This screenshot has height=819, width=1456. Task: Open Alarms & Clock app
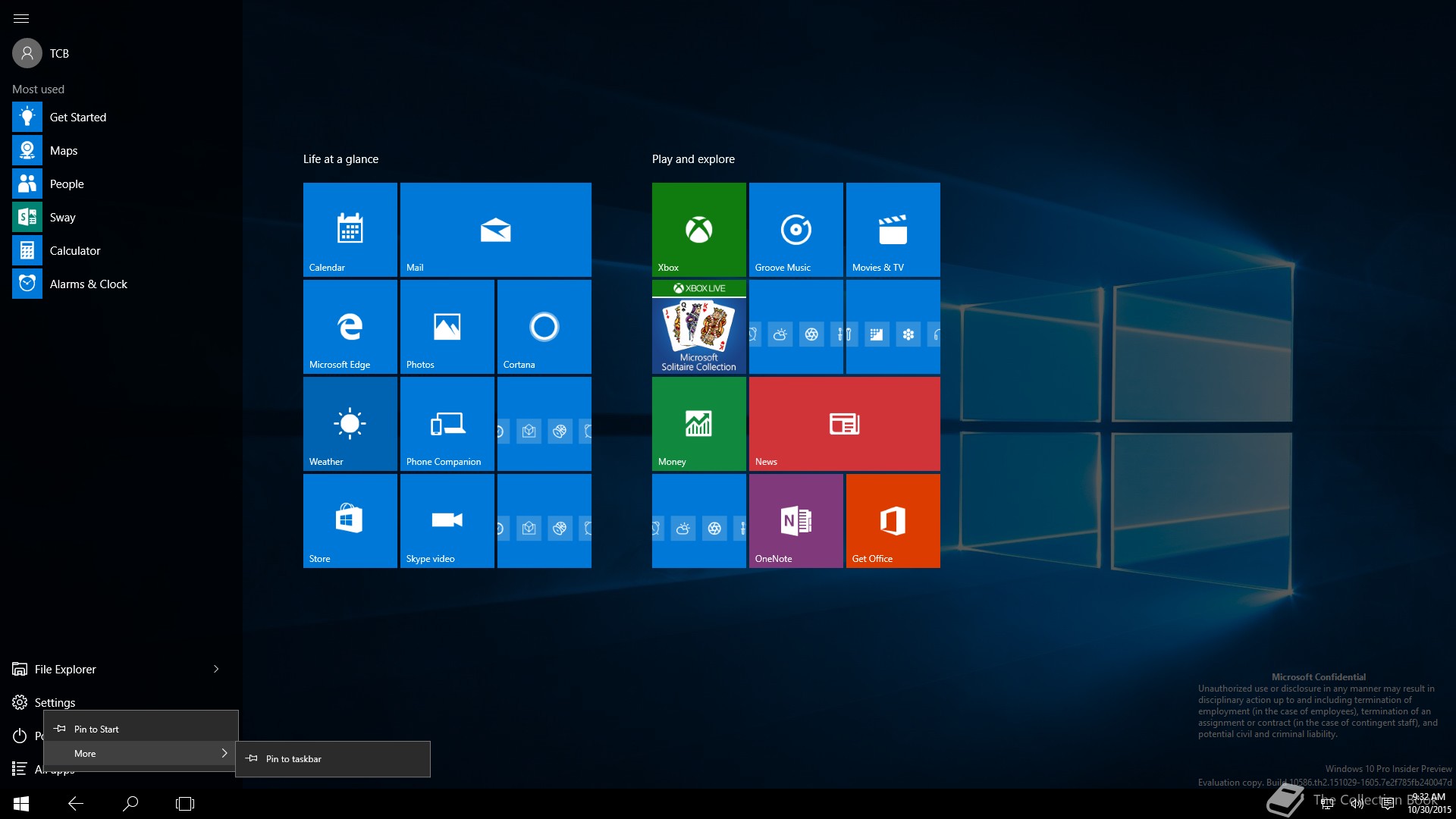click(x=121, y=284)
